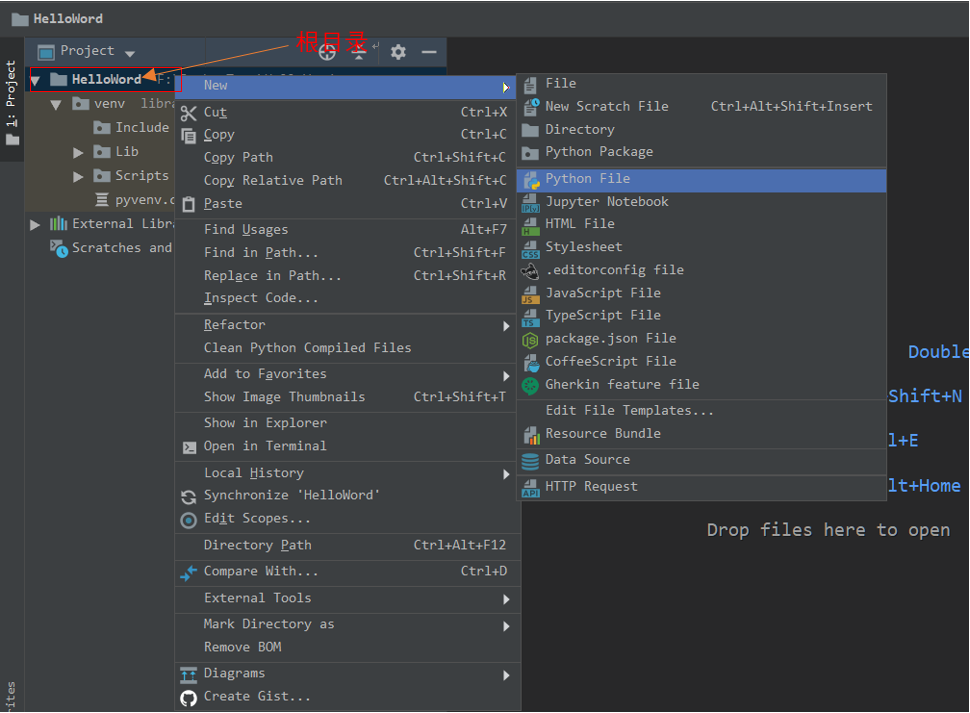970x713 pixels.
Task: Click the JavaScript File icon
Action: click(x=531, y=294)
